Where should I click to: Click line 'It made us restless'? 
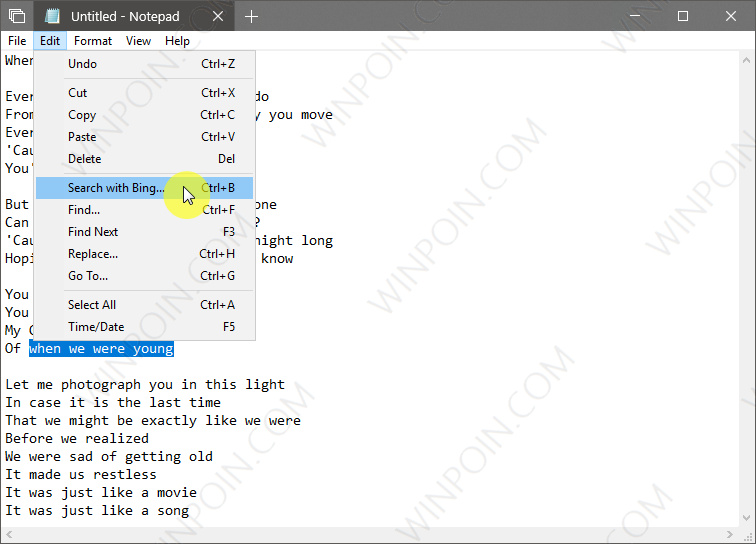coord(81,475)
